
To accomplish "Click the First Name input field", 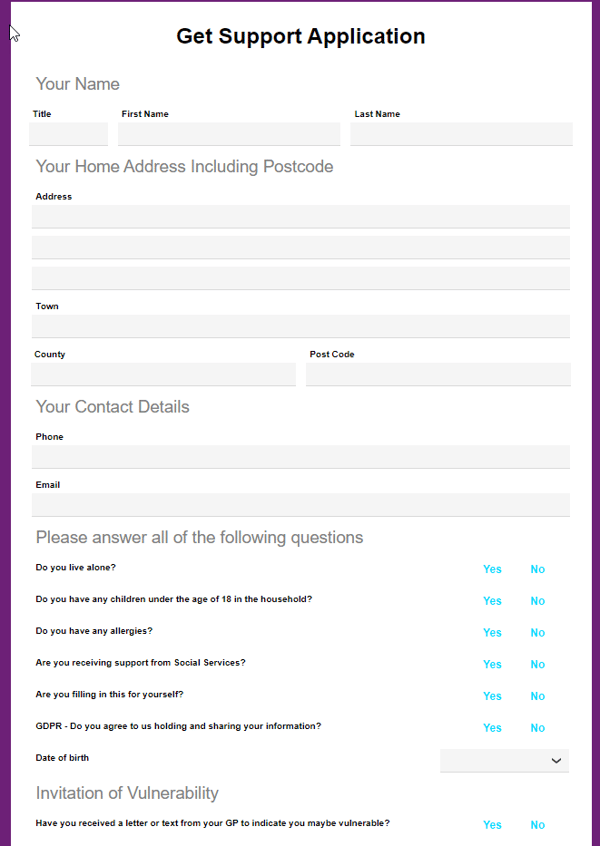I will tap(229, 133).
